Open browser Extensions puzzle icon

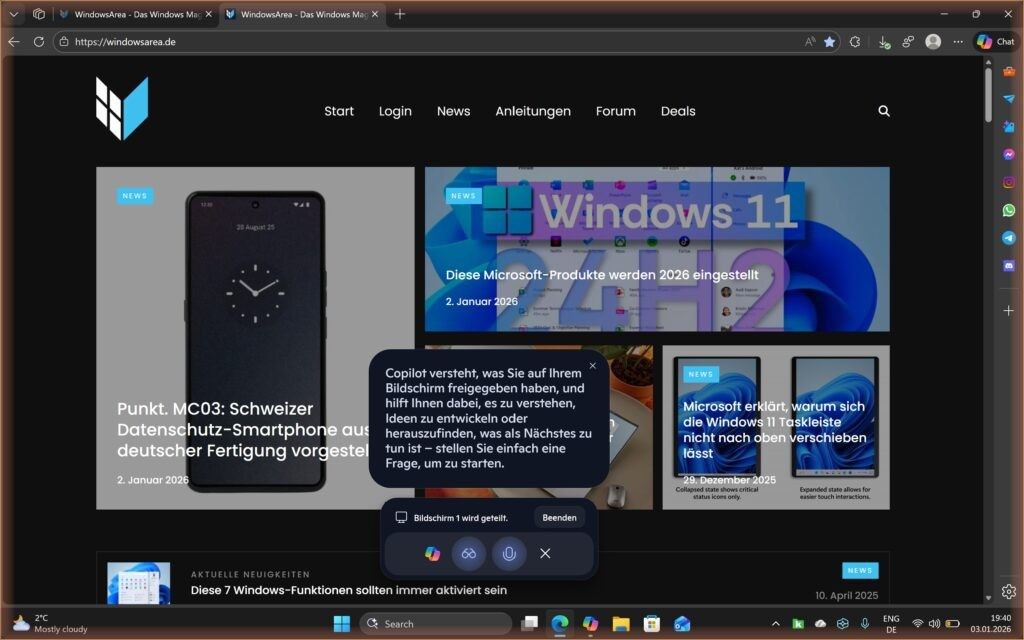(x=855, y=42)
